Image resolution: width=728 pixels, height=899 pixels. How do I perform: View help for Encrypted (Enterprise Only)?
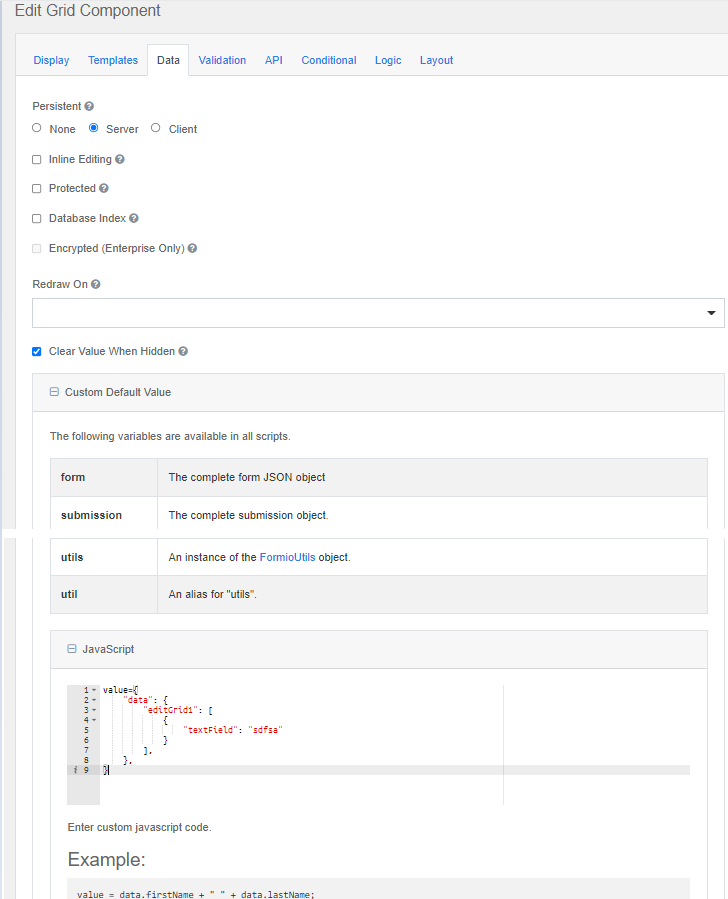192,247
